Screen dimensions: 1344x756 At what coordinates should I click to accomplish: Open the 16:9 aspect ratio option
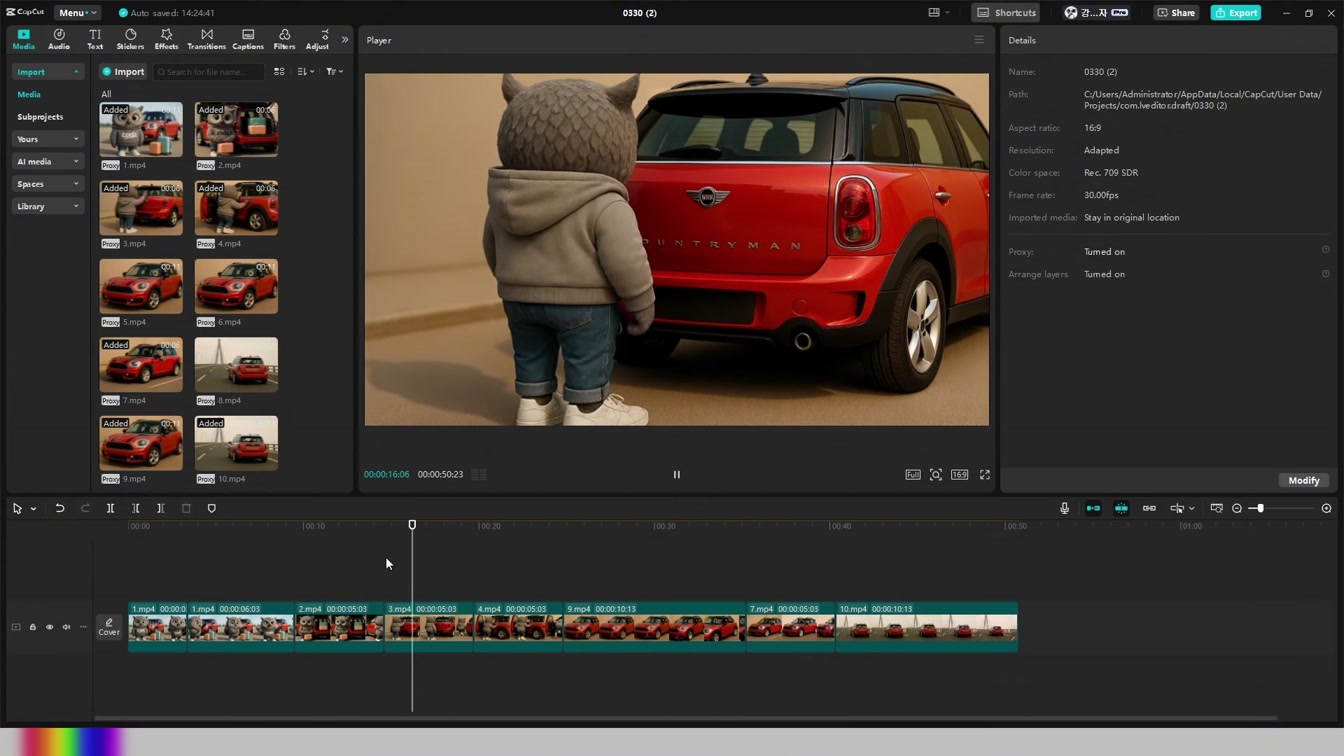tap(959, 475)
